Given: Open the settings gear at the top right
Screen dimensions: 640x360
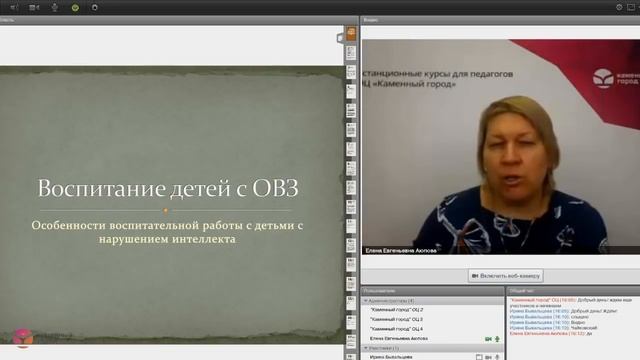Looking at the screenshot, I should [619, 7].
